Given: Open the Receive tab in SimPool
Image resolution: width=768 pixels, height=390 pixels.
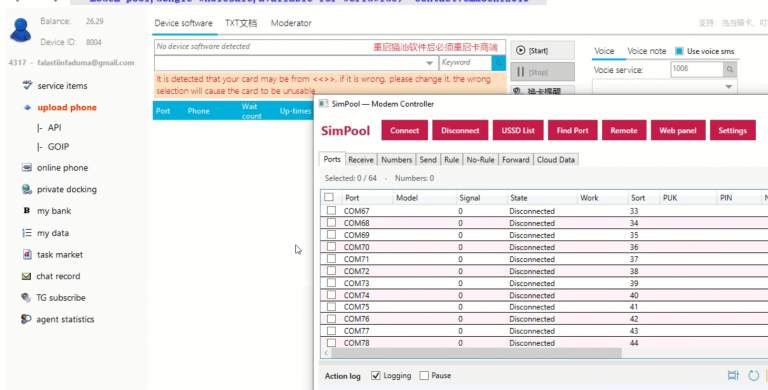Looking at the screenshot, I should tap(361, 160).
